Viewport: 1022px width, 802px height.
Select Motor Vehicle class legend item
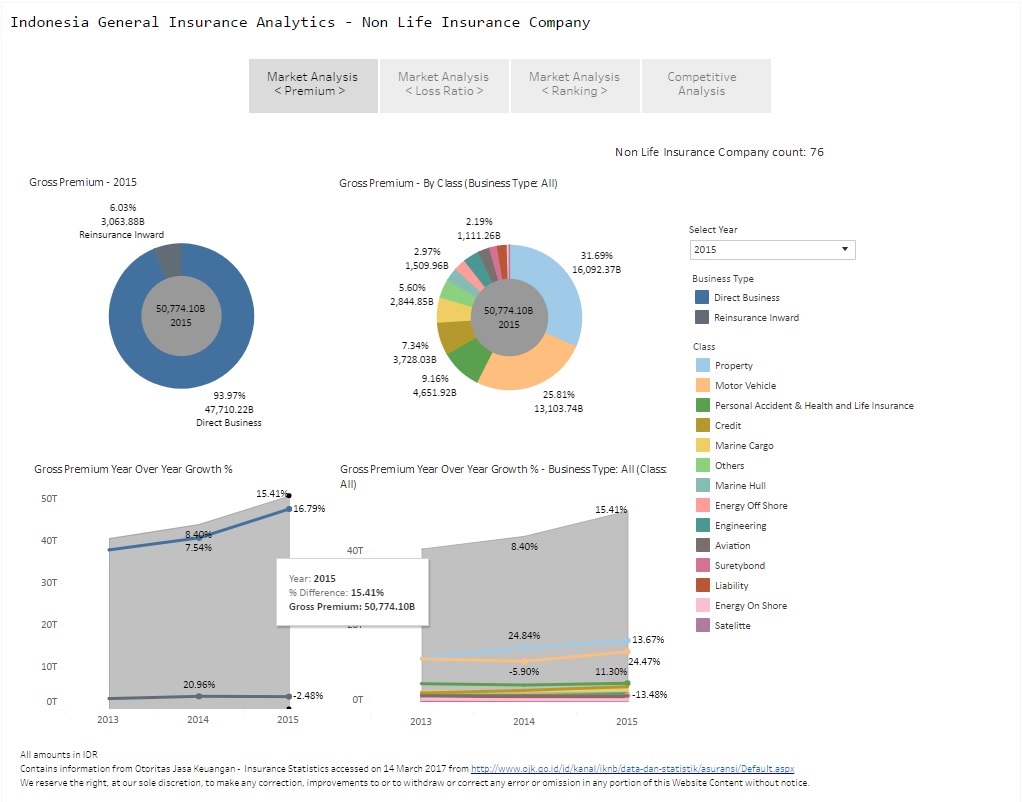click(702, 386)
